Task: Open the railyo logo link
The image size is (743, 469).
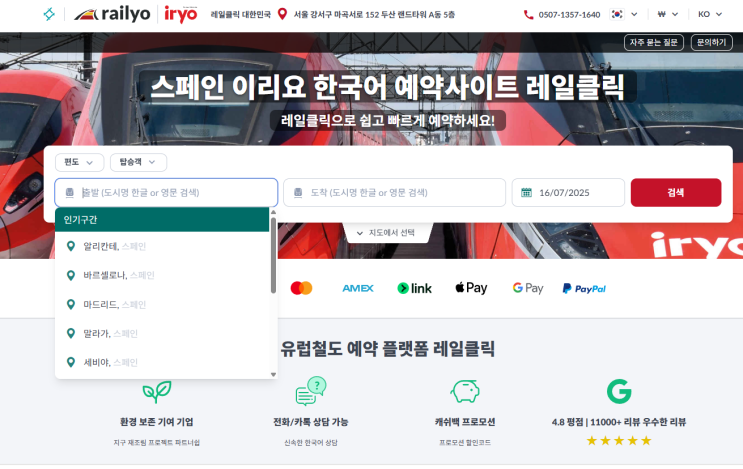Action: click(112, 14)
